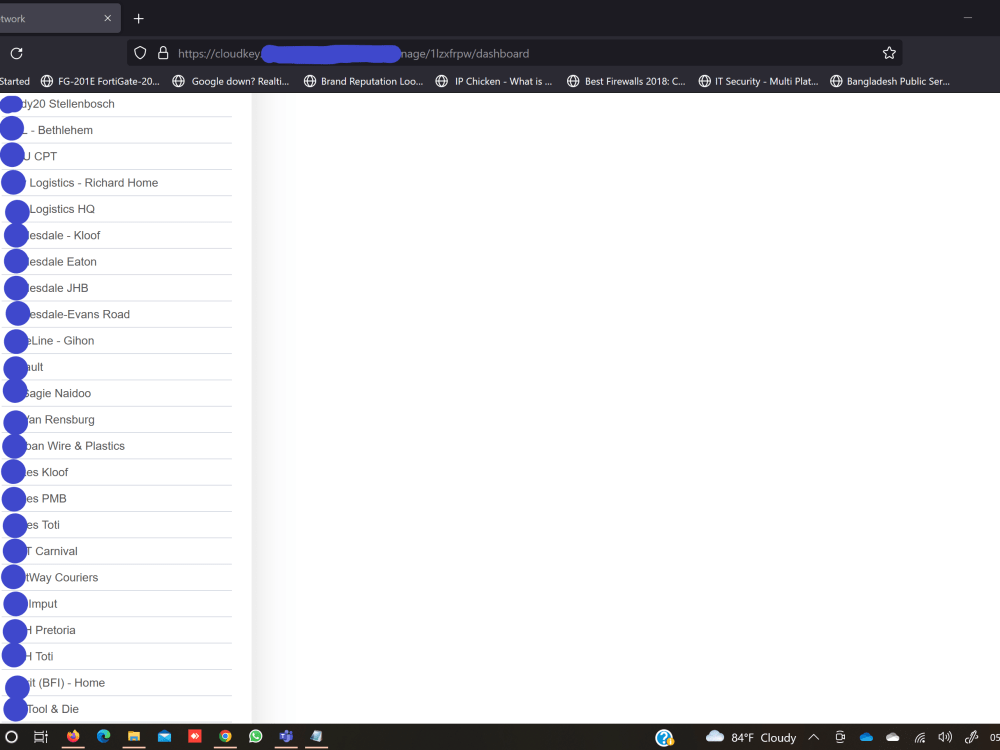1000x750 pixels.
Task: Click the Meet Now tray icon
Action: 840,737
